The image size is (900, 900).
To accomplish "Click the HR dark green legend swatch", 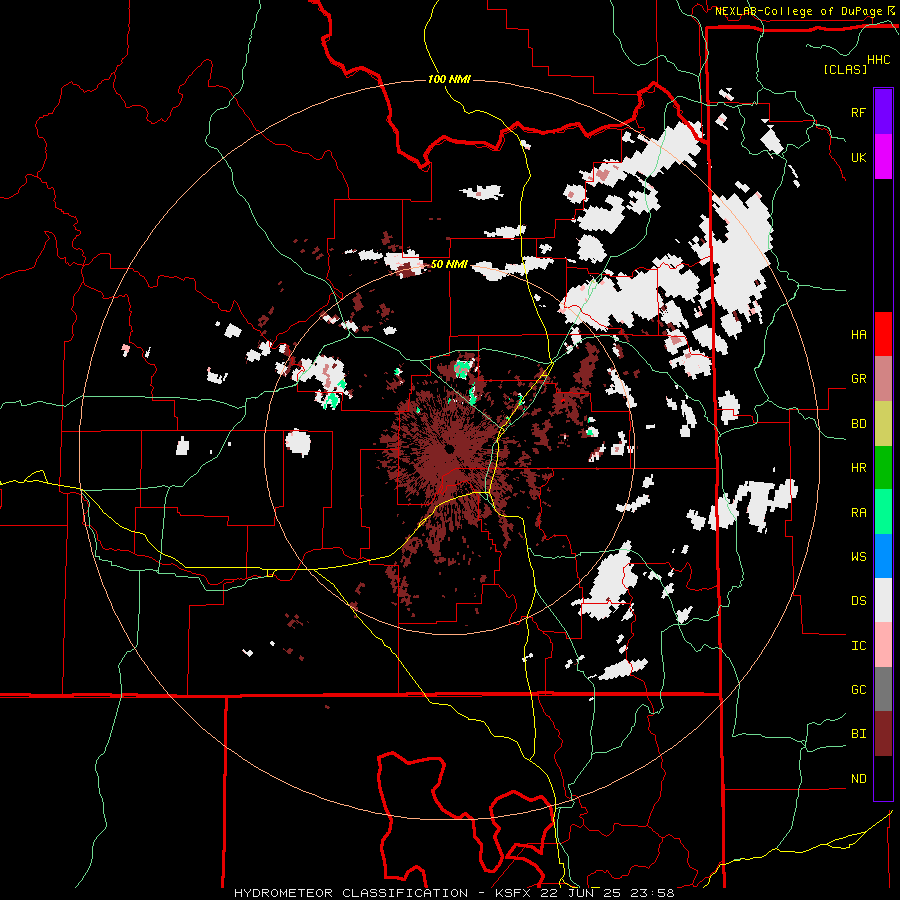I will point(883,467).
